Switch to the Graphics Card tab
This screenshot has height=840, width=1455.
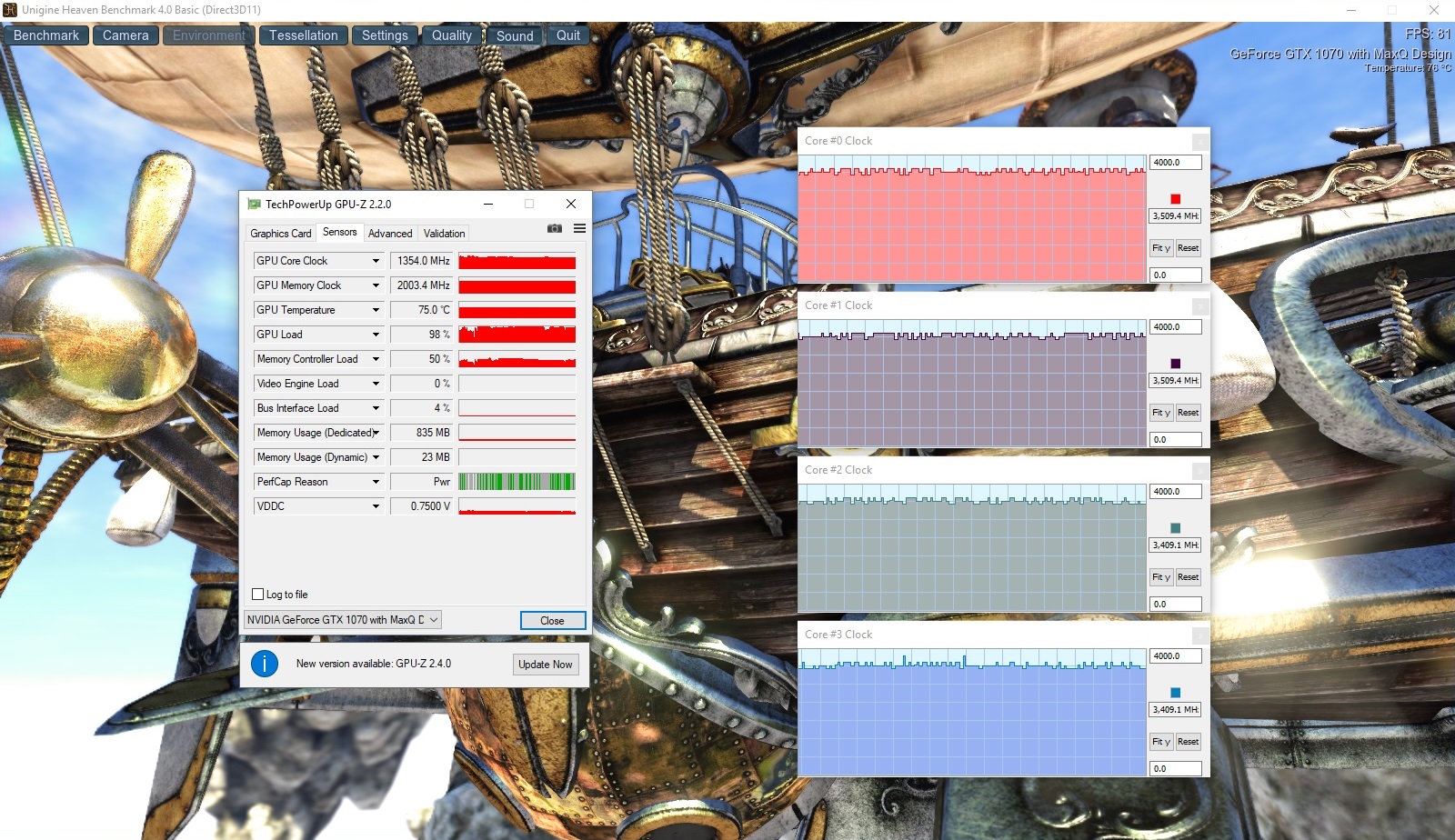point(281,234)
